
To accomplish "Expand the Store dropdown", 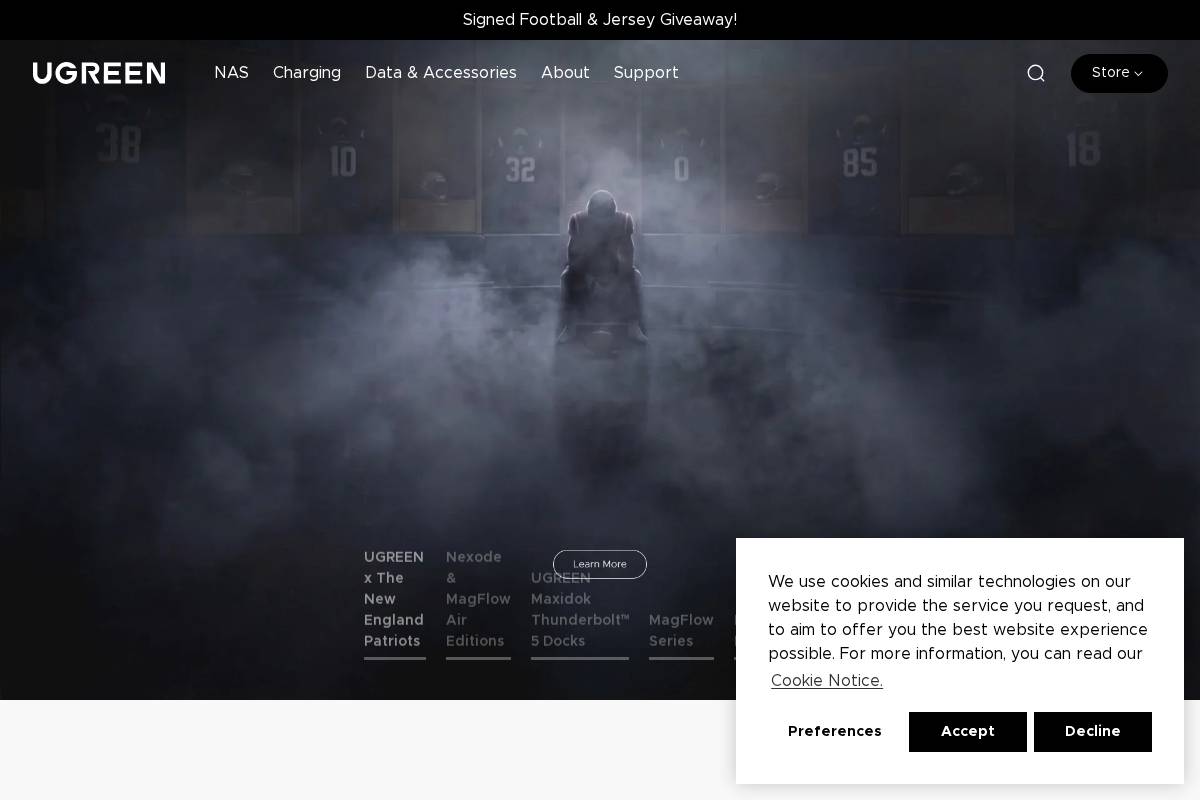I will click(1119, 73).
